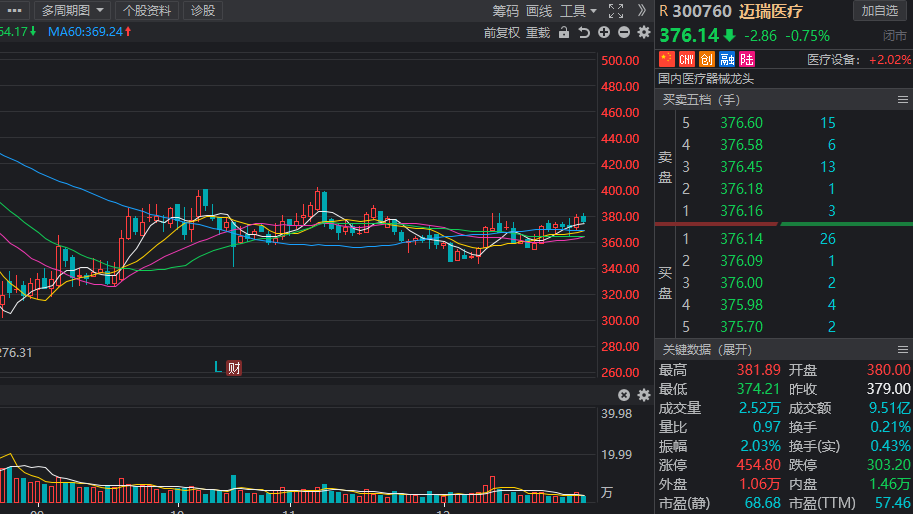This screenshot has height=514, width=913.
Task: Click the 市盈(TTM) value 57.46
Action: pyautogui.click(x=893, y=503)
